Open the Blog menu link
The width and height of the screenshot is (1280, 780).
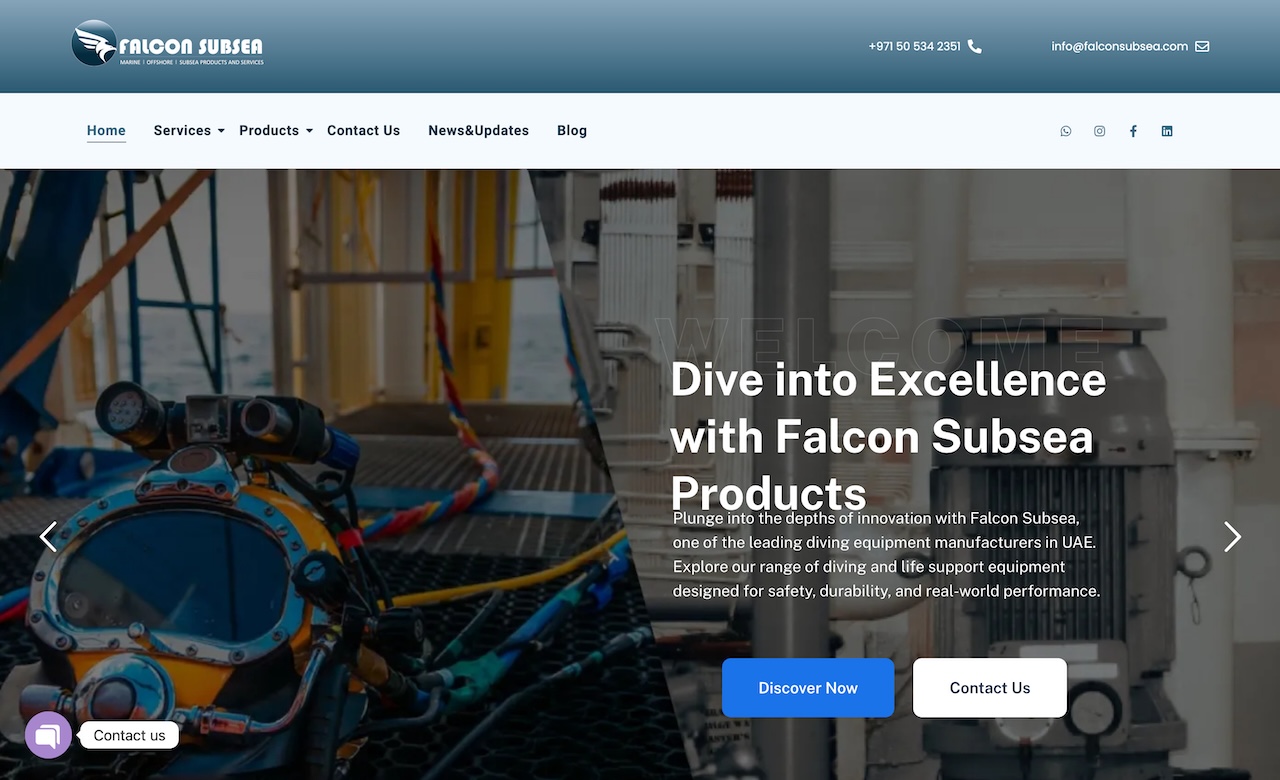(572, 131)
